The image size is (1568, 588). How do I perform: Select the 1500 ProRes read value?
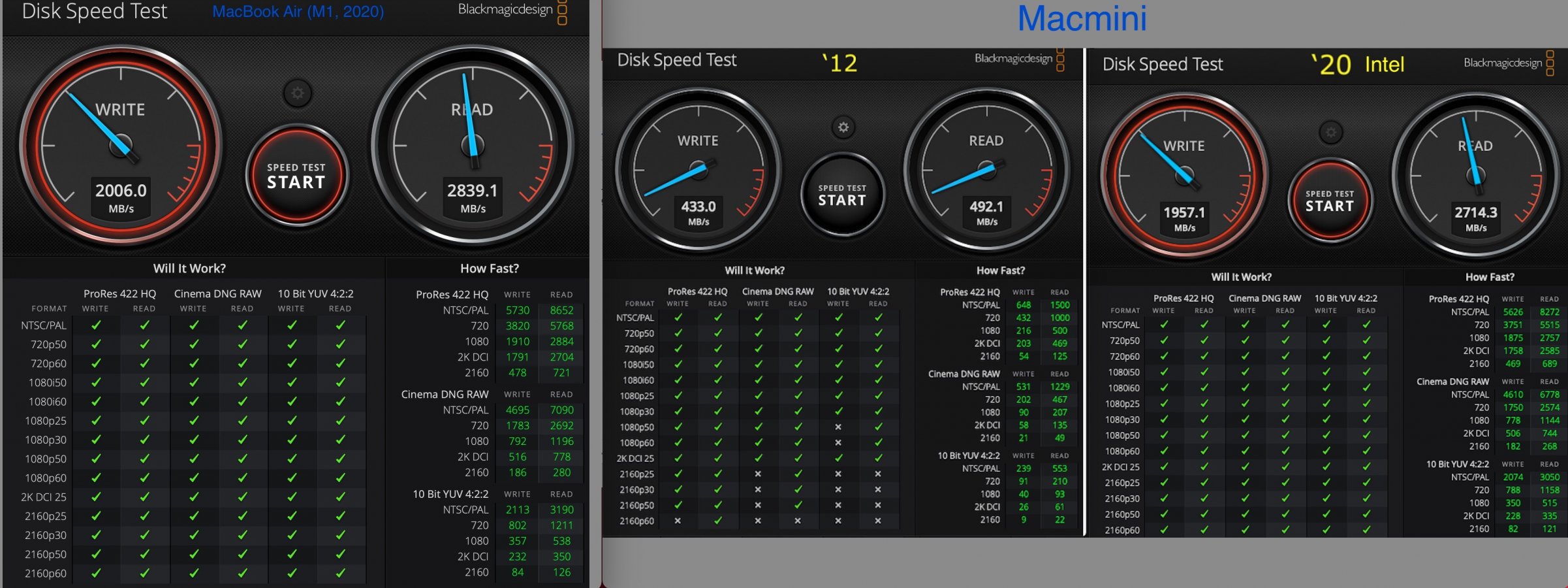1059,305
